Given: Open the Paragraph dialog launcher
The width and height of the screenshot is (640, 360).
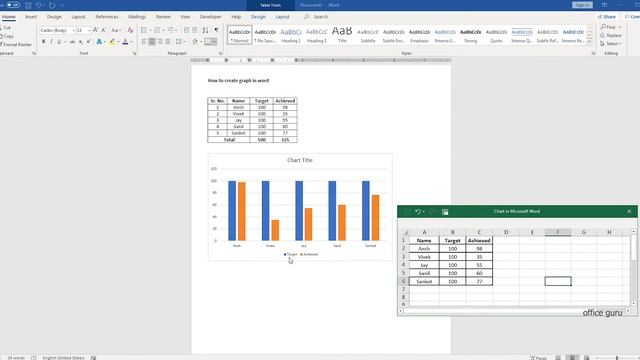Looking at the screenshot, I should [x=220, y=53].
